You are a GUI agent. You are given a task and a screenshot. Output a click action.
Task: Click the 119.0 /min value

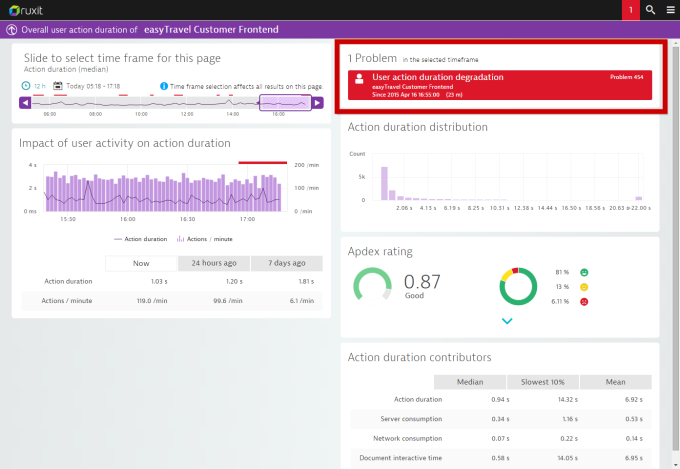click(x=152, y=301)
